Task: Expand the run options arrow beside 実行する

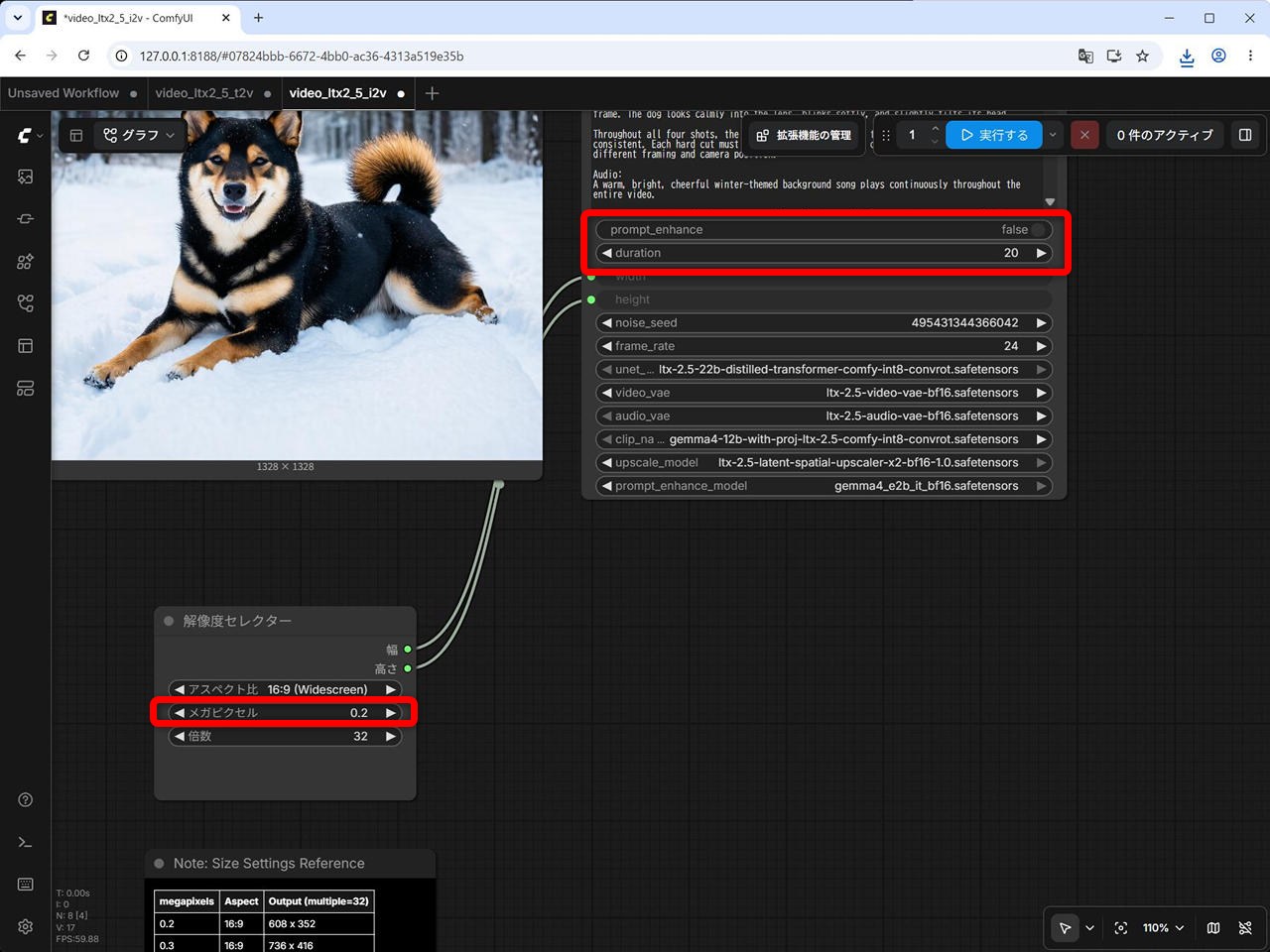Action: coord(1053,135)
